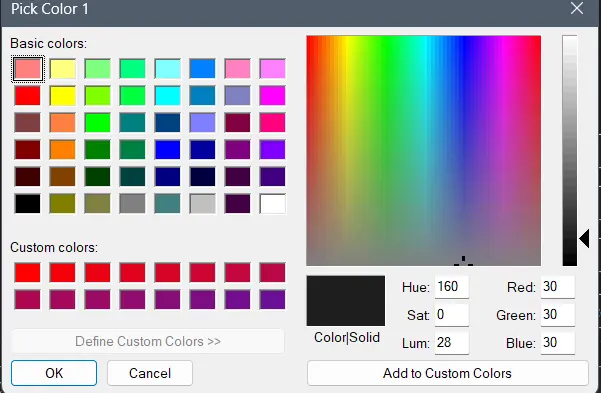Click the black luminance slider arrow
Image resolution: width=601 pixels, height=393 pixels.
pyautogui.click(x=584, y=238)
